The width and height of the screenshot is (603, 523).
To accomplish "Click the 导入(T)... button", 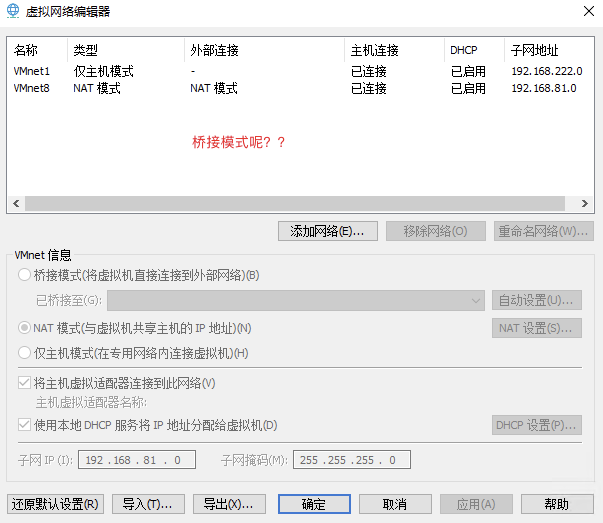I will click(148, 504).
